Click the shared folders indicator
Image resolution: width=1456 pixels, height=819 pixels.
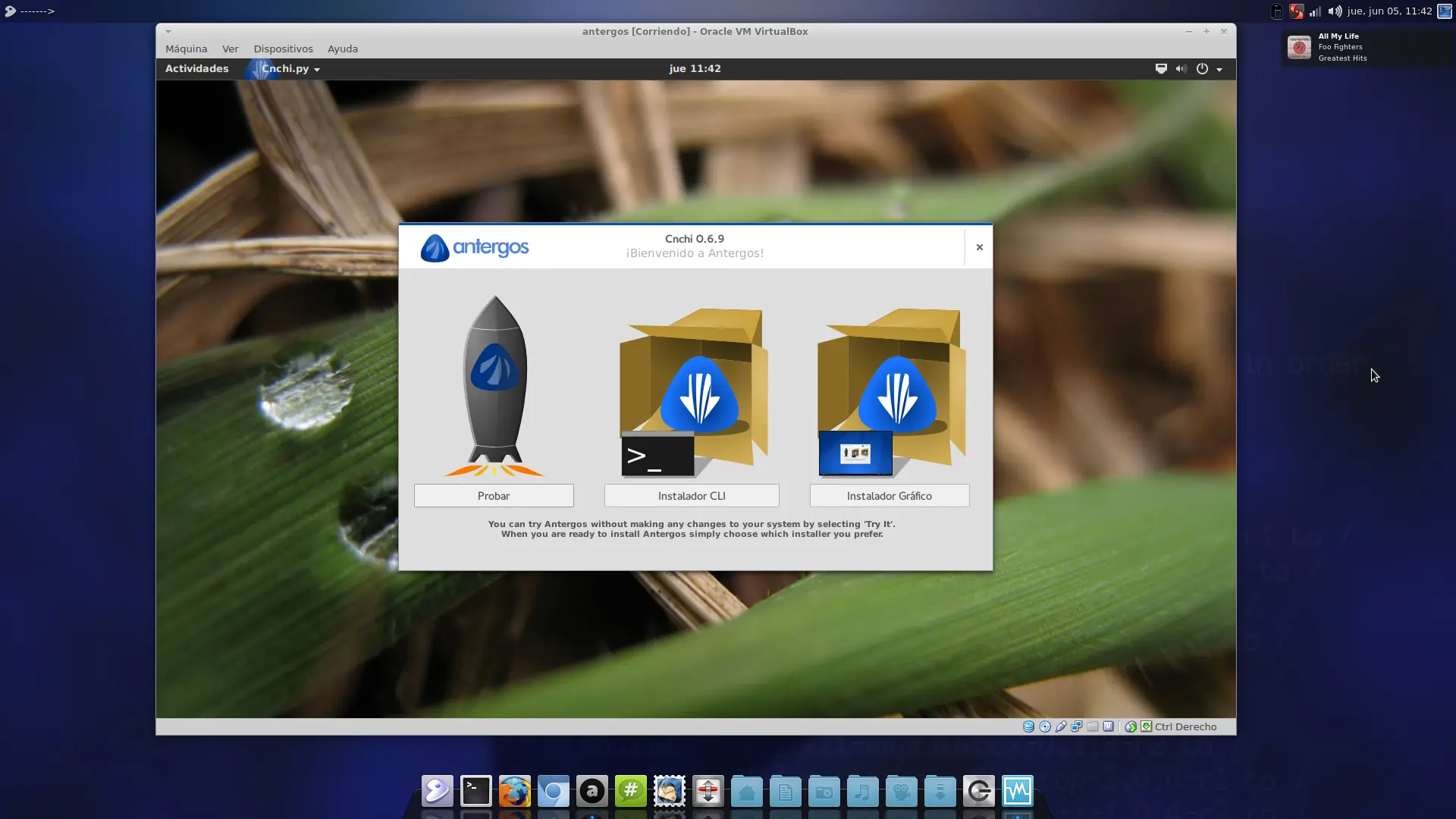[1093, 726]
